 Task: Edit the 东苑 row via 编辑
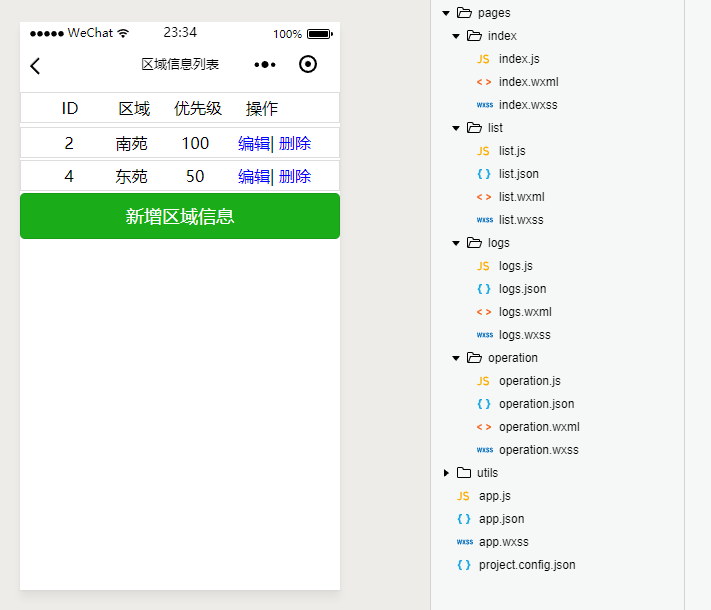pyautogui.click(x=254, y=176)
